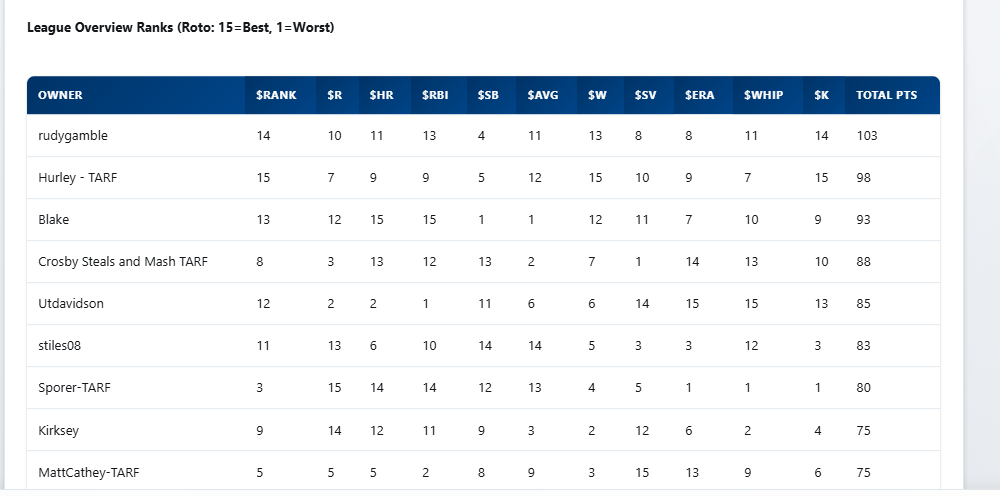Sort by $K column header
Screen dimensions: 1000x496
coord(821,96)
